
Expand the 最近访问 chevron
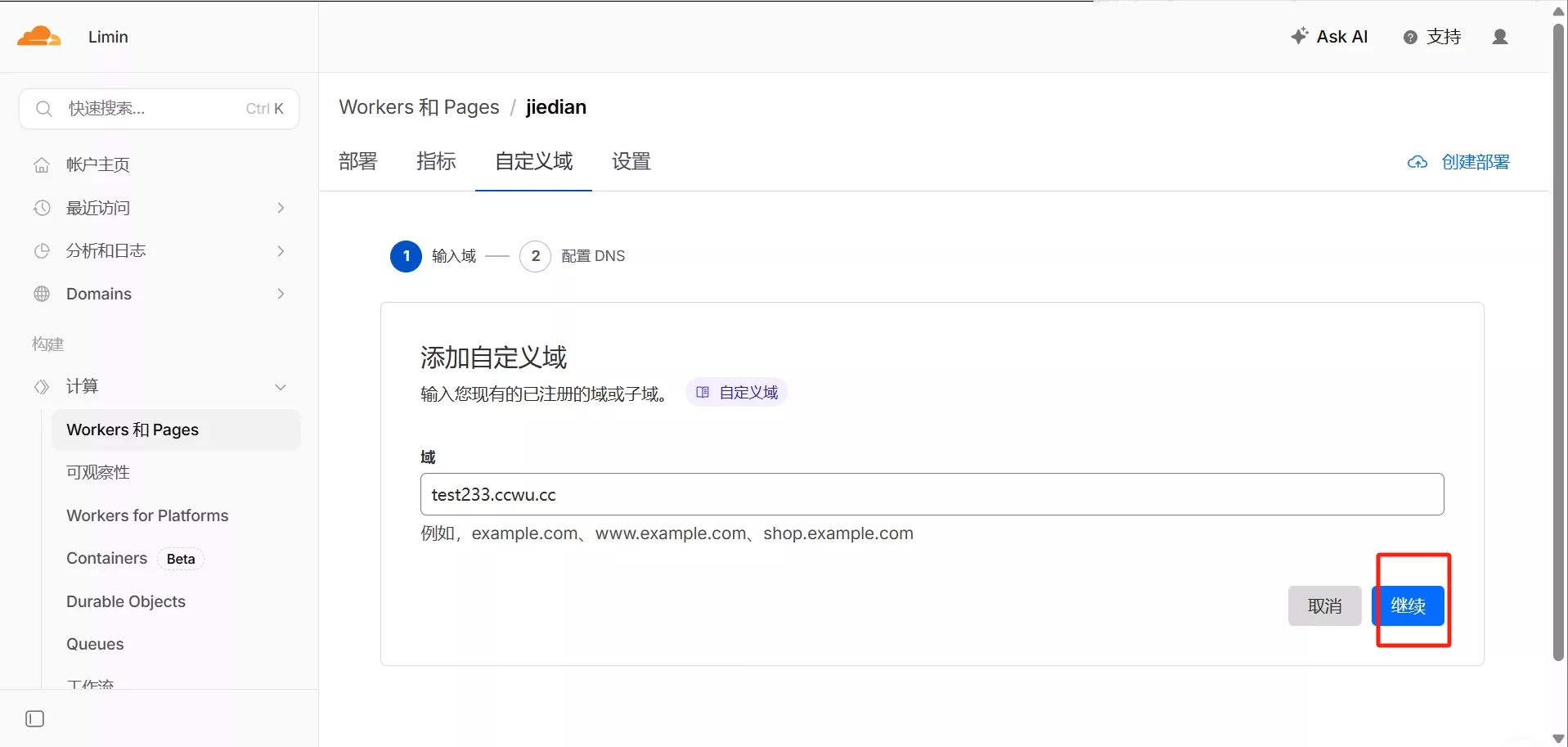(281, 208)
